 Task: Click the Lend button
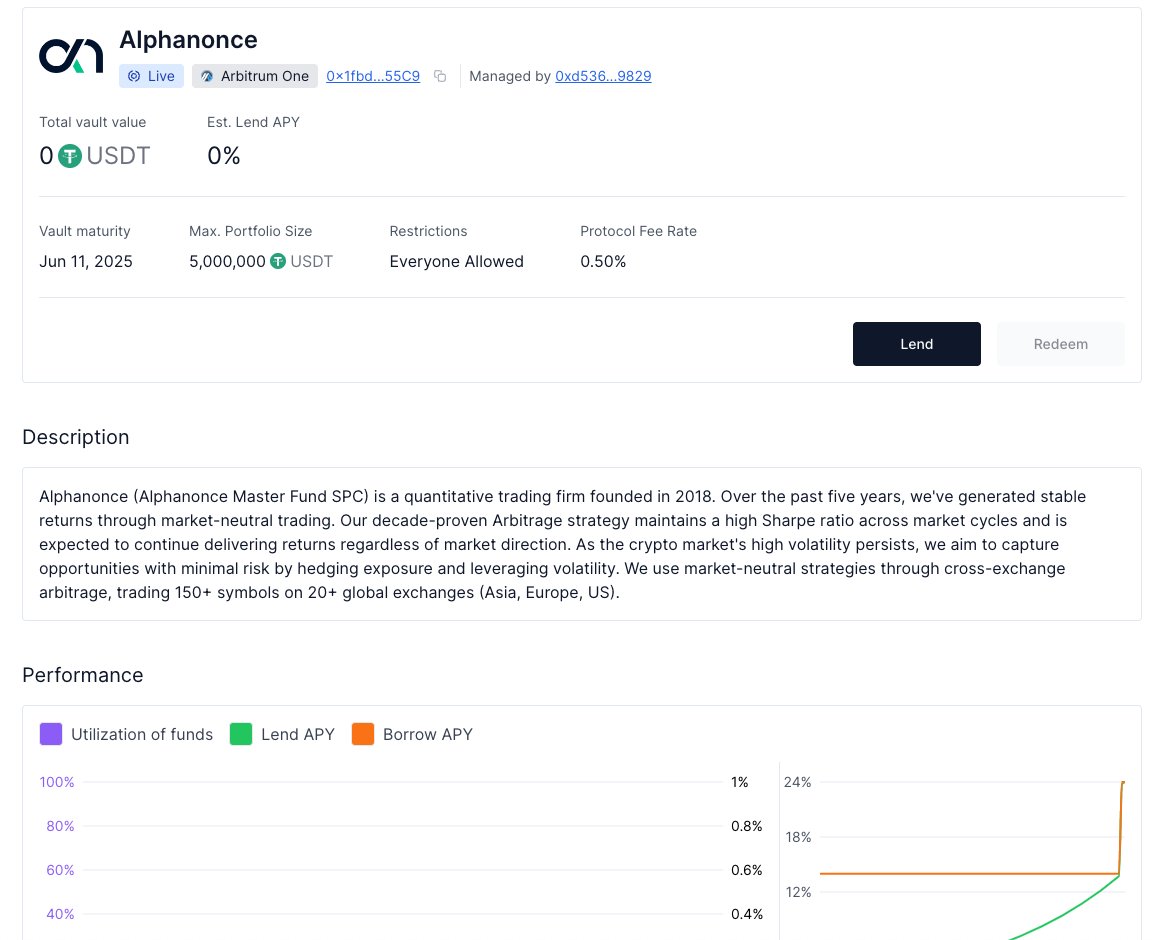click(916, 344)
